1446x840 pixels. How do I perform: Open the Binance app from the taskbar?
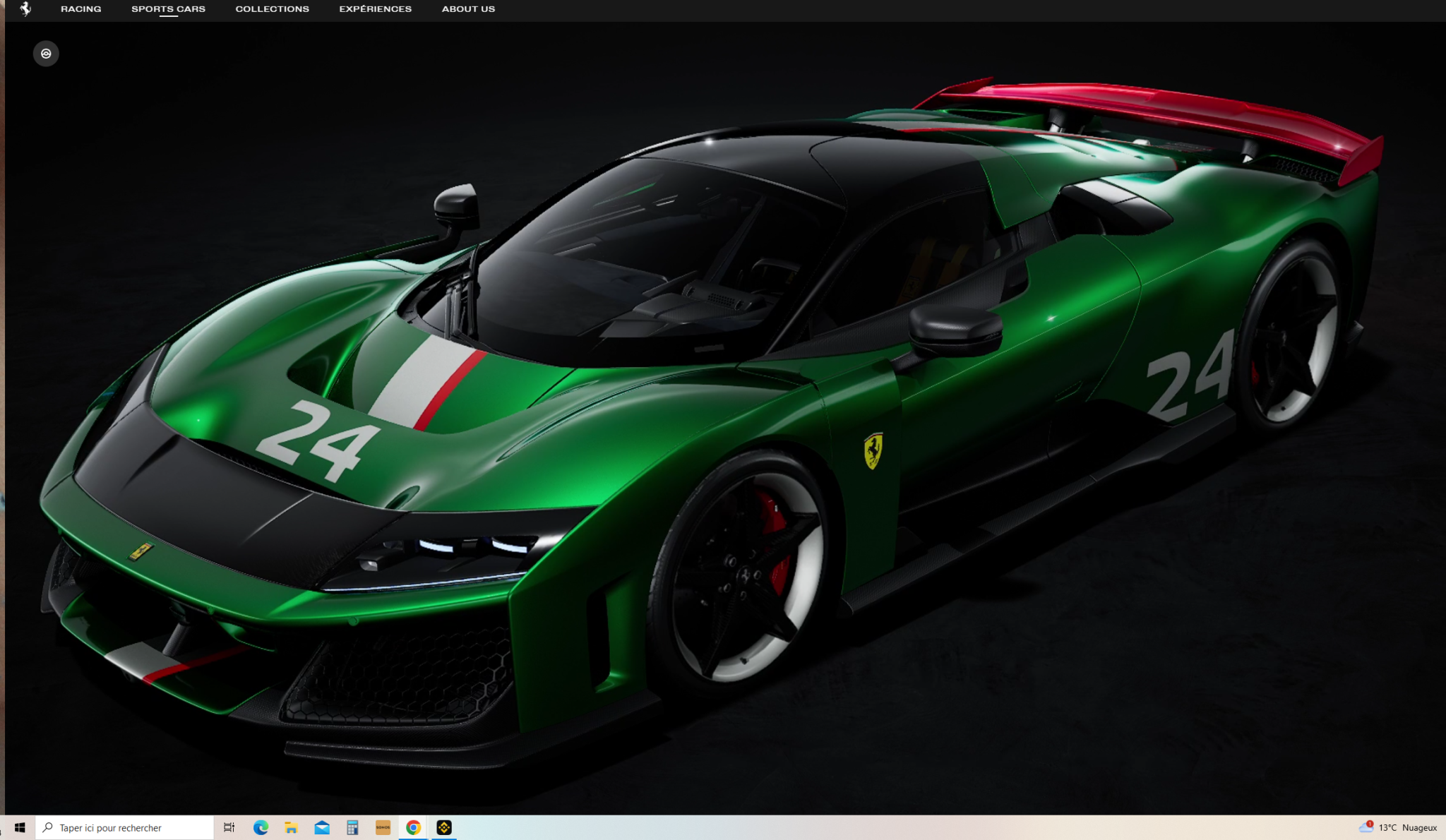[444, 827]
